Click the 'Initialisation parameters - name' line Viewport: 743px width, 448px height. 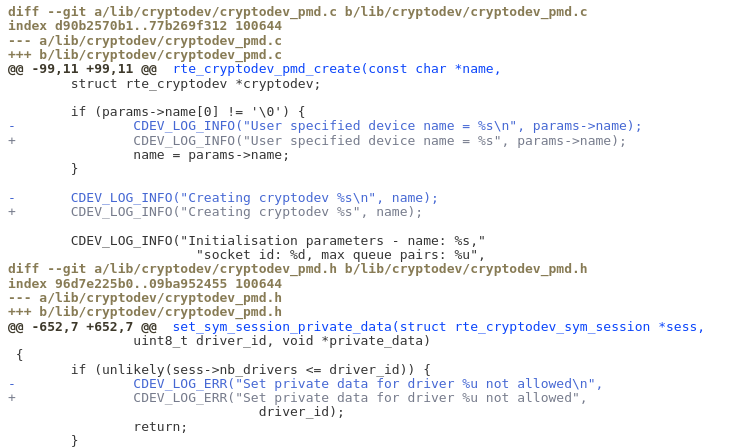[x=278, y=241]
